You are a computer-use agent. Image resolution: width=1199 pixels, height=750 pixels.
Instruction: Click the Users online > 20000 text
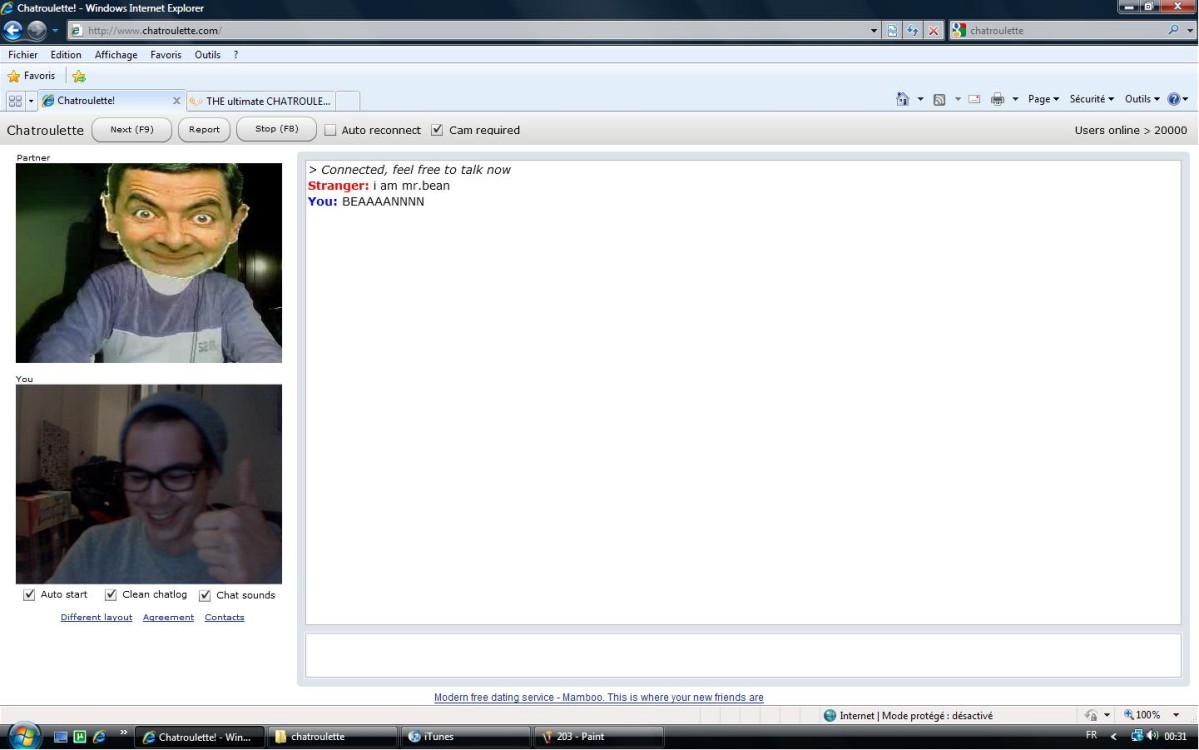pyautogui.click(x=1130, y=130)
